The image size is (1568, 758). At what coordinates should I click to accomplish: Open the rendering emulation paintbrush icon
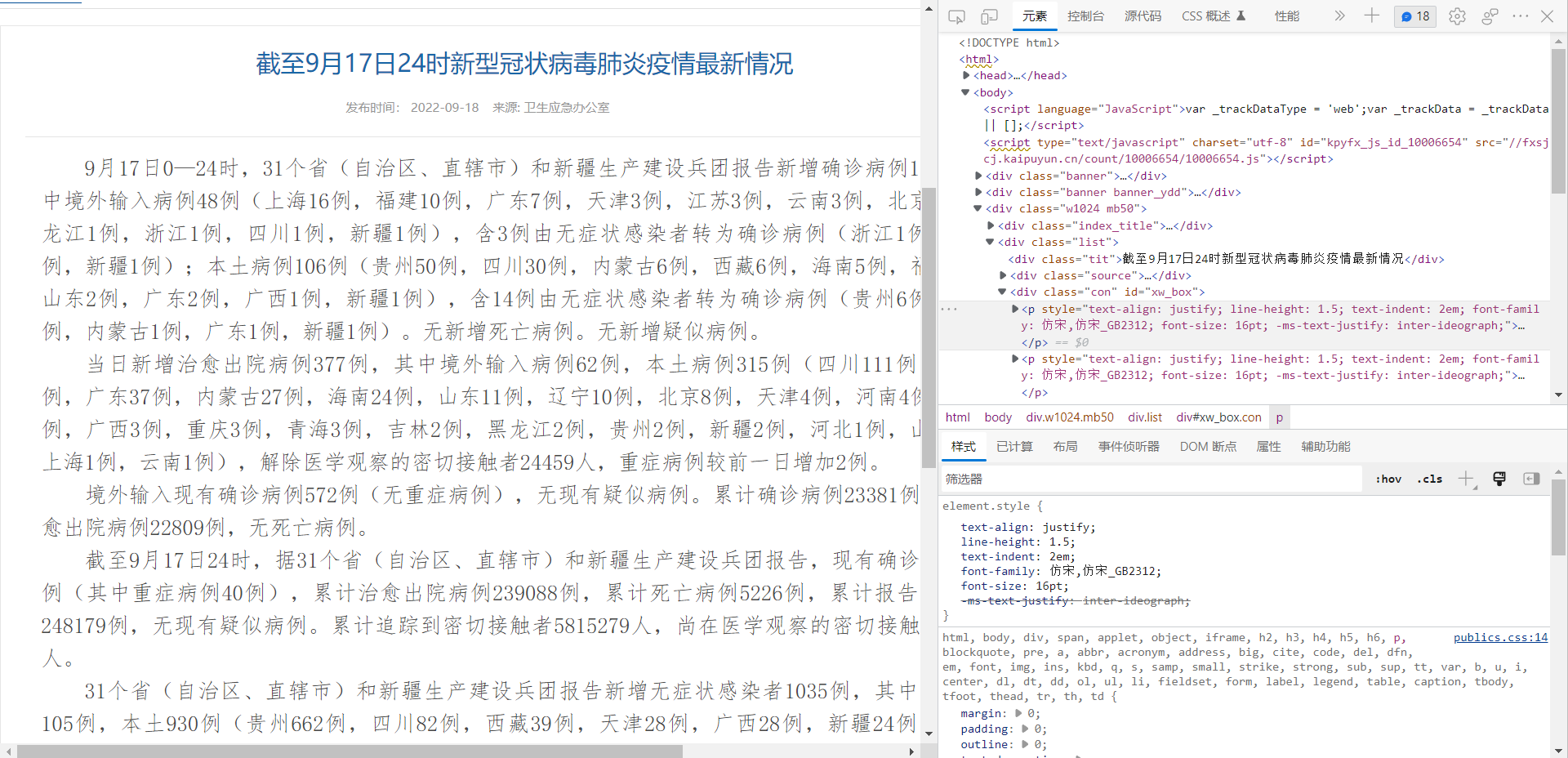point(1499,479)
